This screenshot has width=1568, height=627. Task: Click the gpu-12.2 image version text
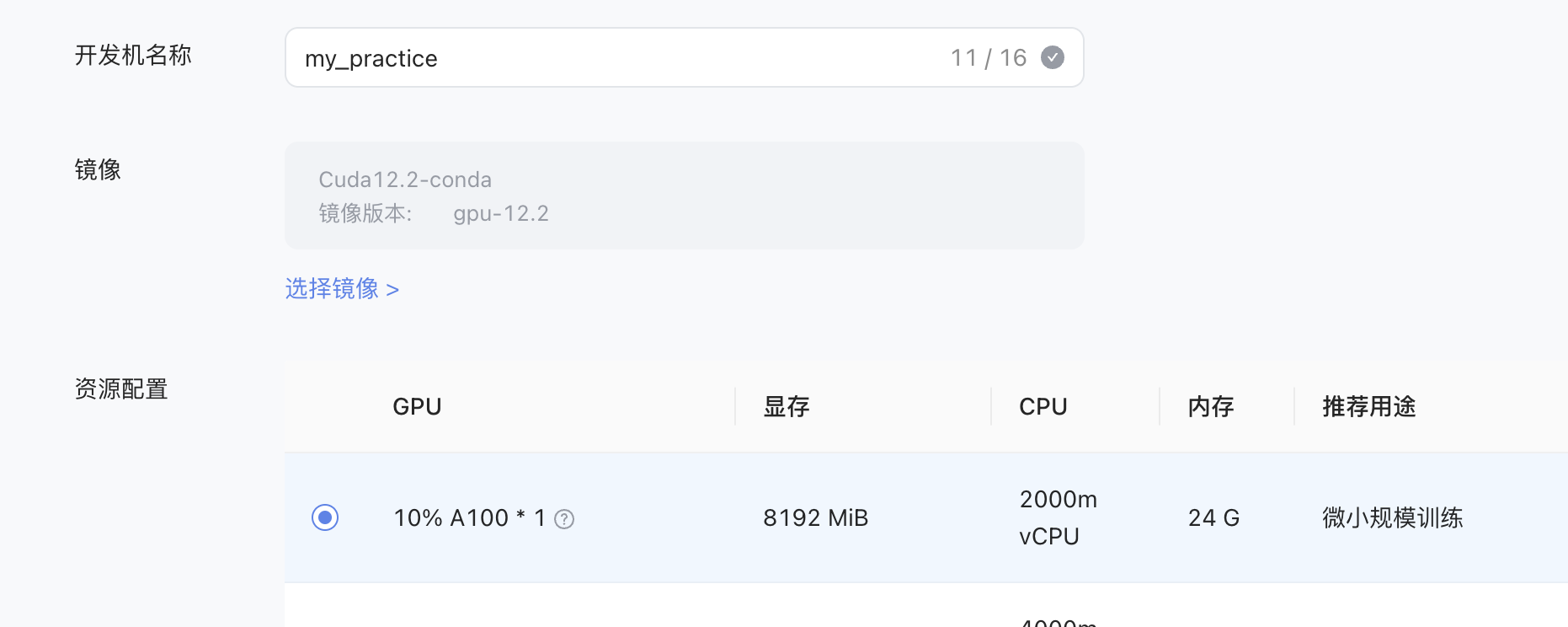(501, 213)
